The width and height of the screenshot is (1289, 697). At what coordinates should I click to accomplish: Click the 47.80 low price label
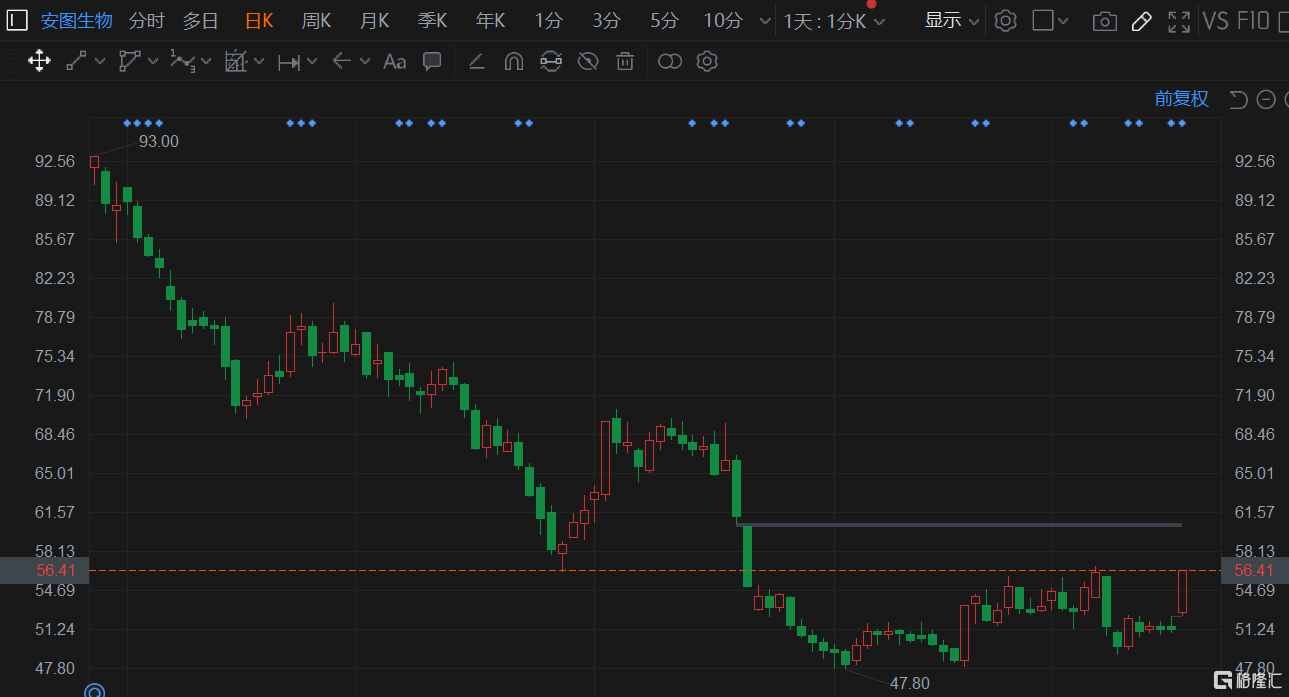(910, 683)
